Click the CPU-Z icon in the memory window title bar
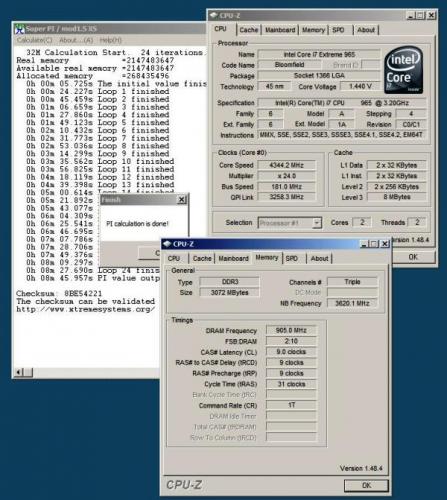 coord(167,244)
